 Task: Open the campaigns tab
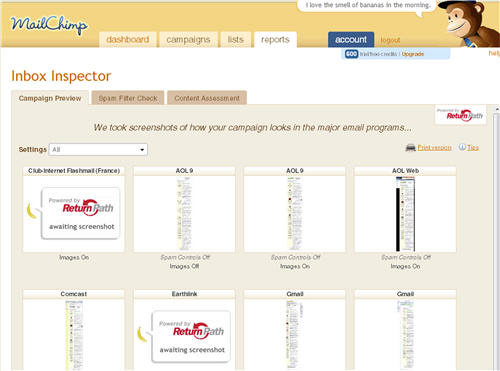(188, 39)
